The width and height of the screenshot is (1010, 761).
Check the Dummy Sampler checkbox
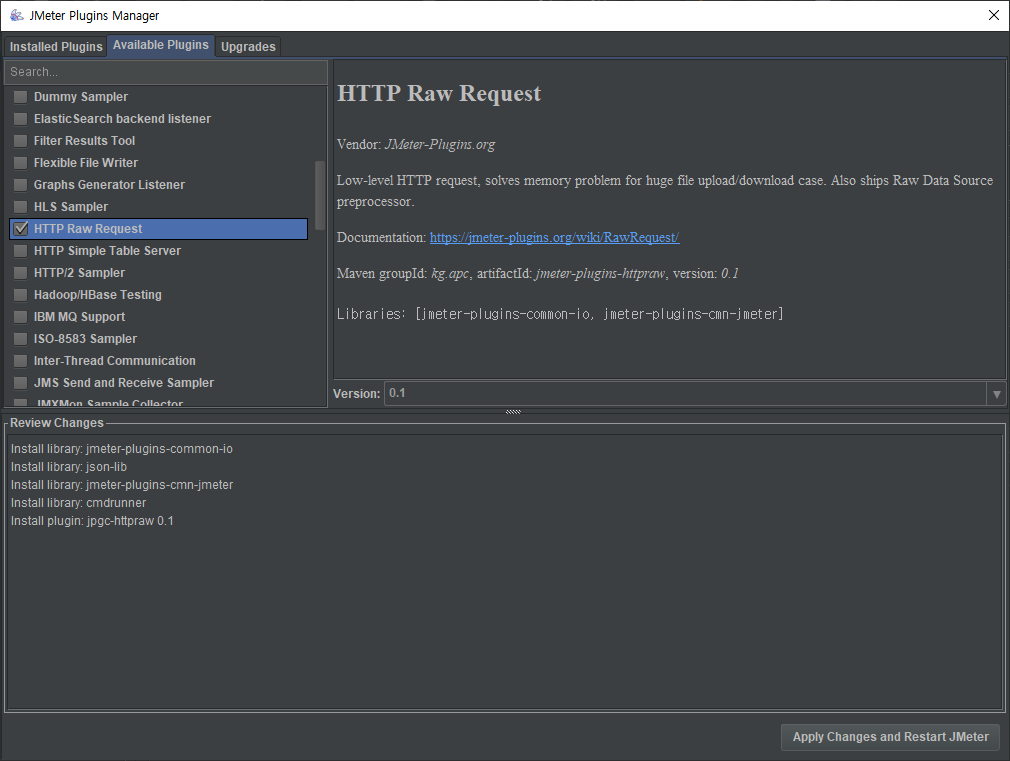(21, 97)
